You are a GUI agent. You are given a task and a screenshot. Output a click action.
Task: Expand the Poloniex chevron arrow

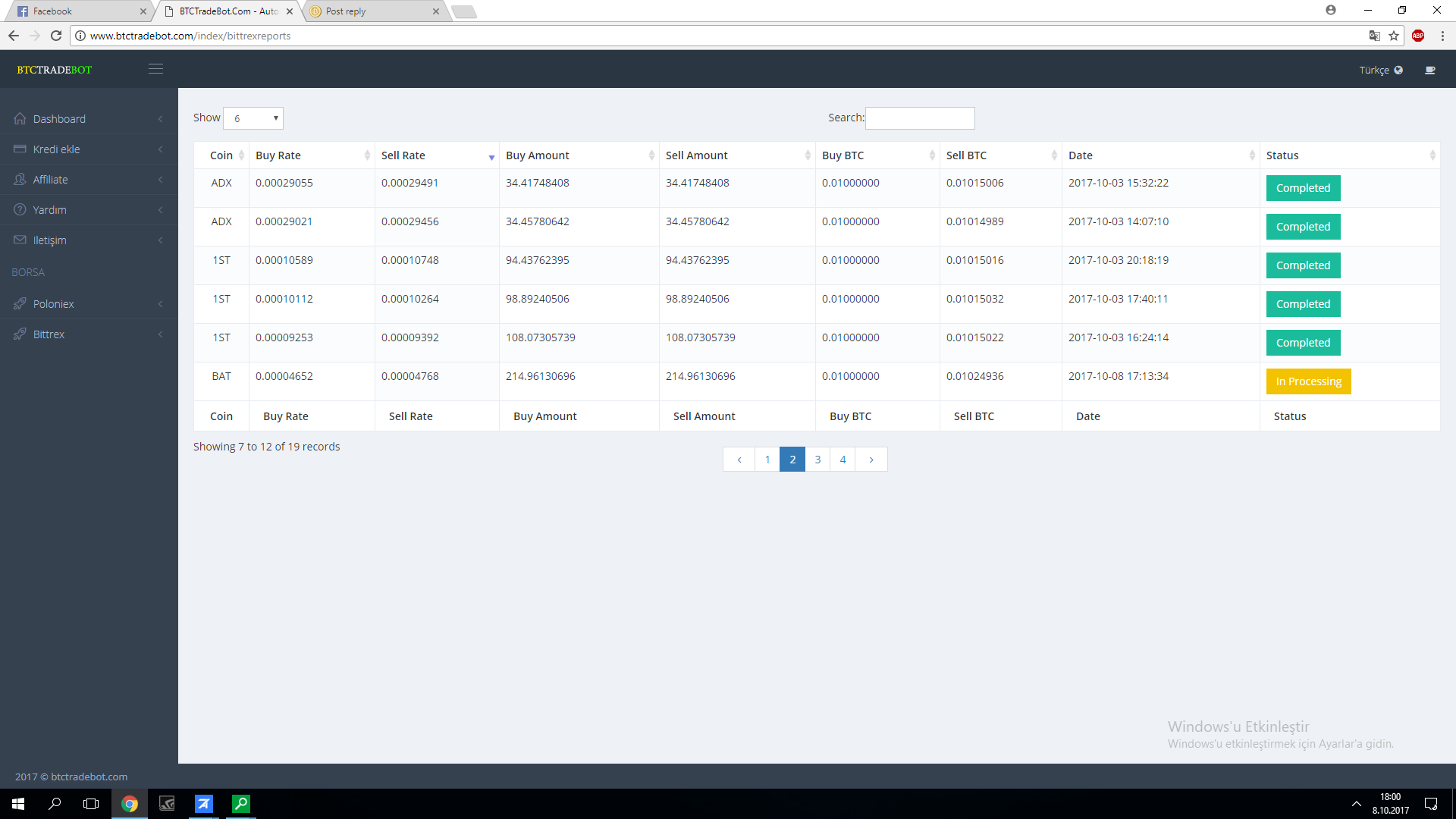pyautogui.click(x=161, y=304)
